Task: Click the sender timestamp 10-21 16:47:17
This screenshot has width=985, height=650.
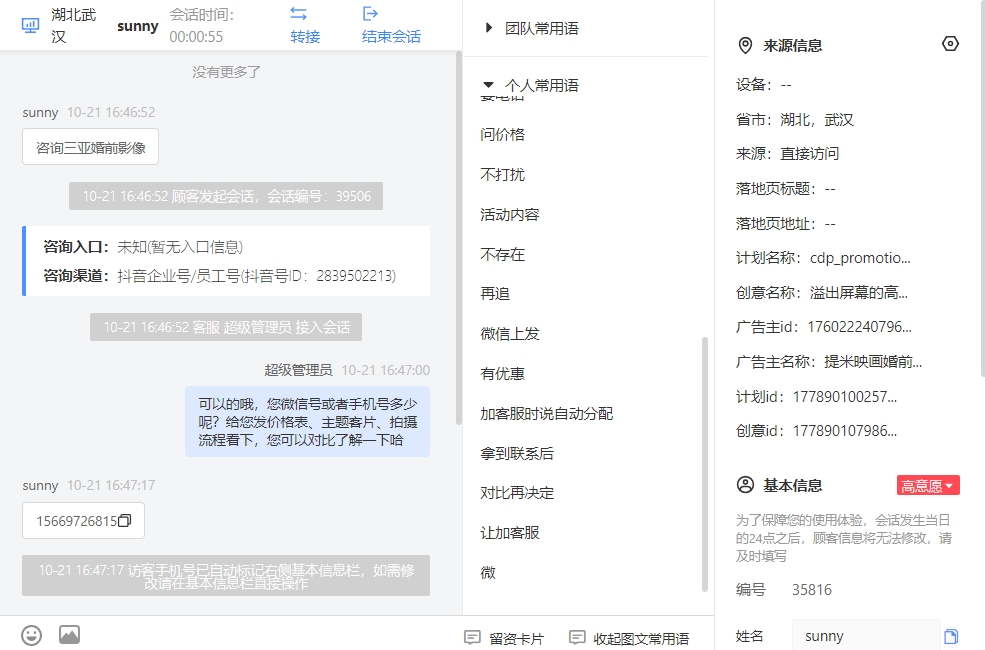Action: [x=111, y=485]
